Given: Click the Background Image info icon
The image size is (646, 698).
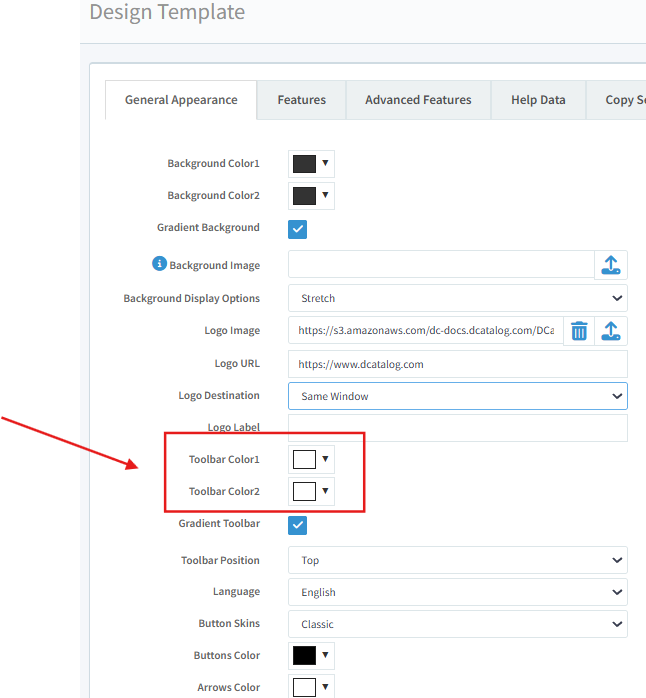Looking at the screenshot, I should (159, 264).
